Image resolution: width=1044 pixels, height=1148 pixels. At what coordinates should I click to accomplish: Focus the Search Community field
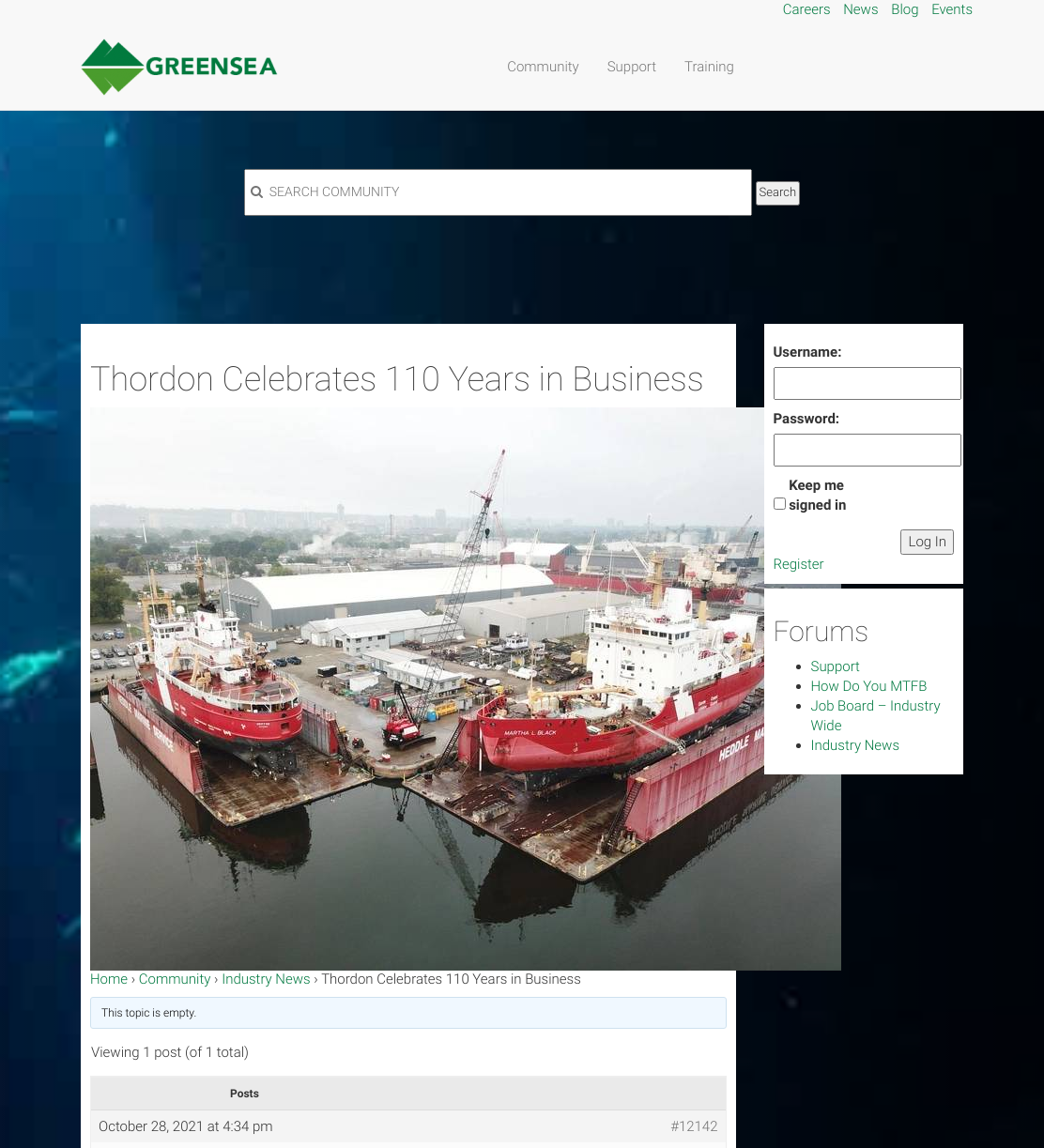(x=498, y=192)
